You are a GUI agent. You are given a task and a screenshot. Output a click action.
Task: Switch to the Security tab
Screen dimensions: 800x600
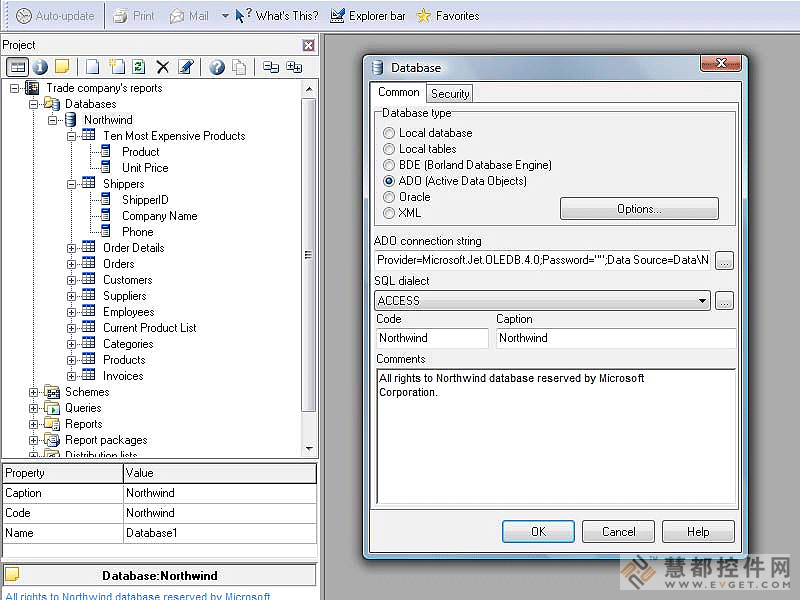coord(449,93)
